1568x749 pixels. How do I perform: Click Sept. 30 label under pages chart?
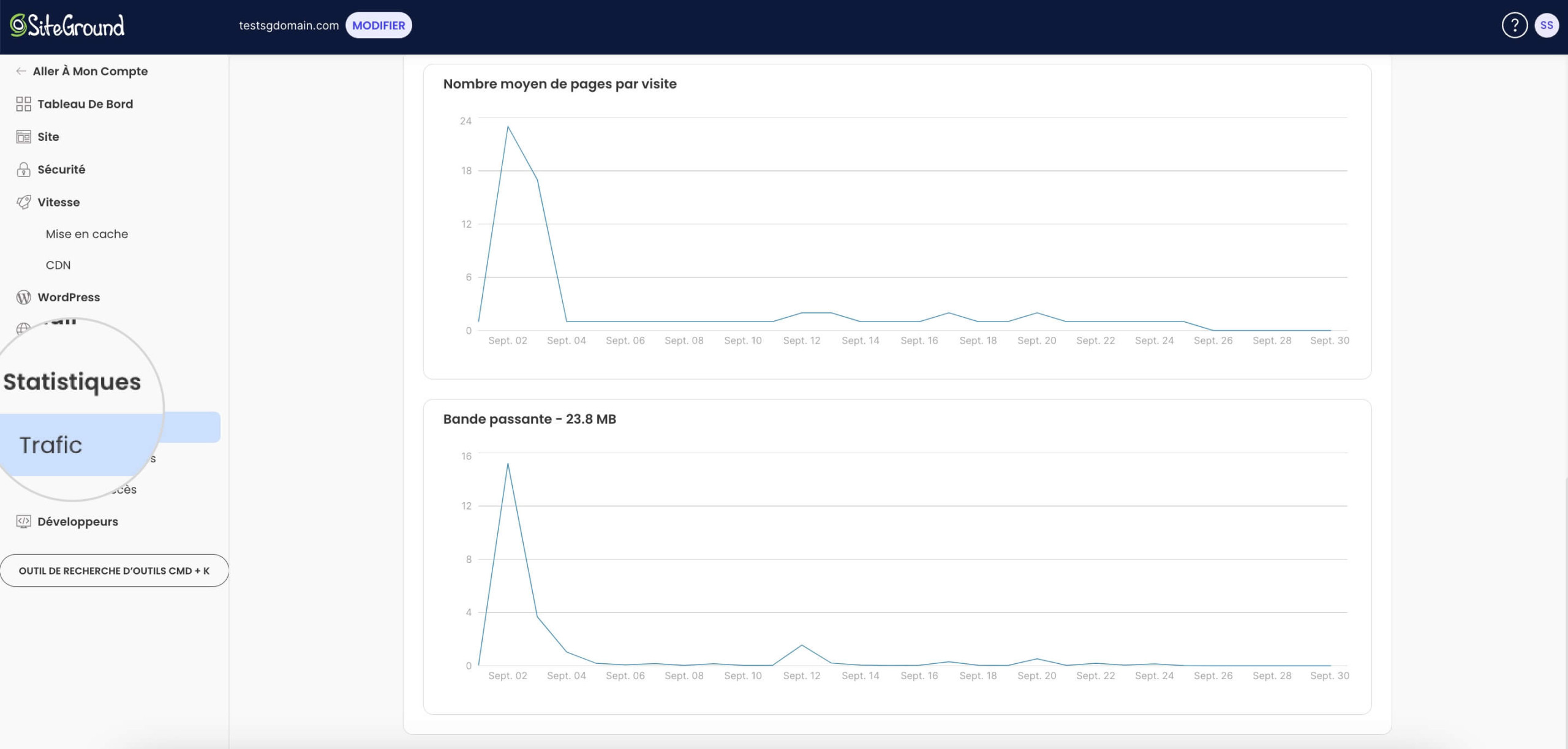click(x=1330, y=341)
